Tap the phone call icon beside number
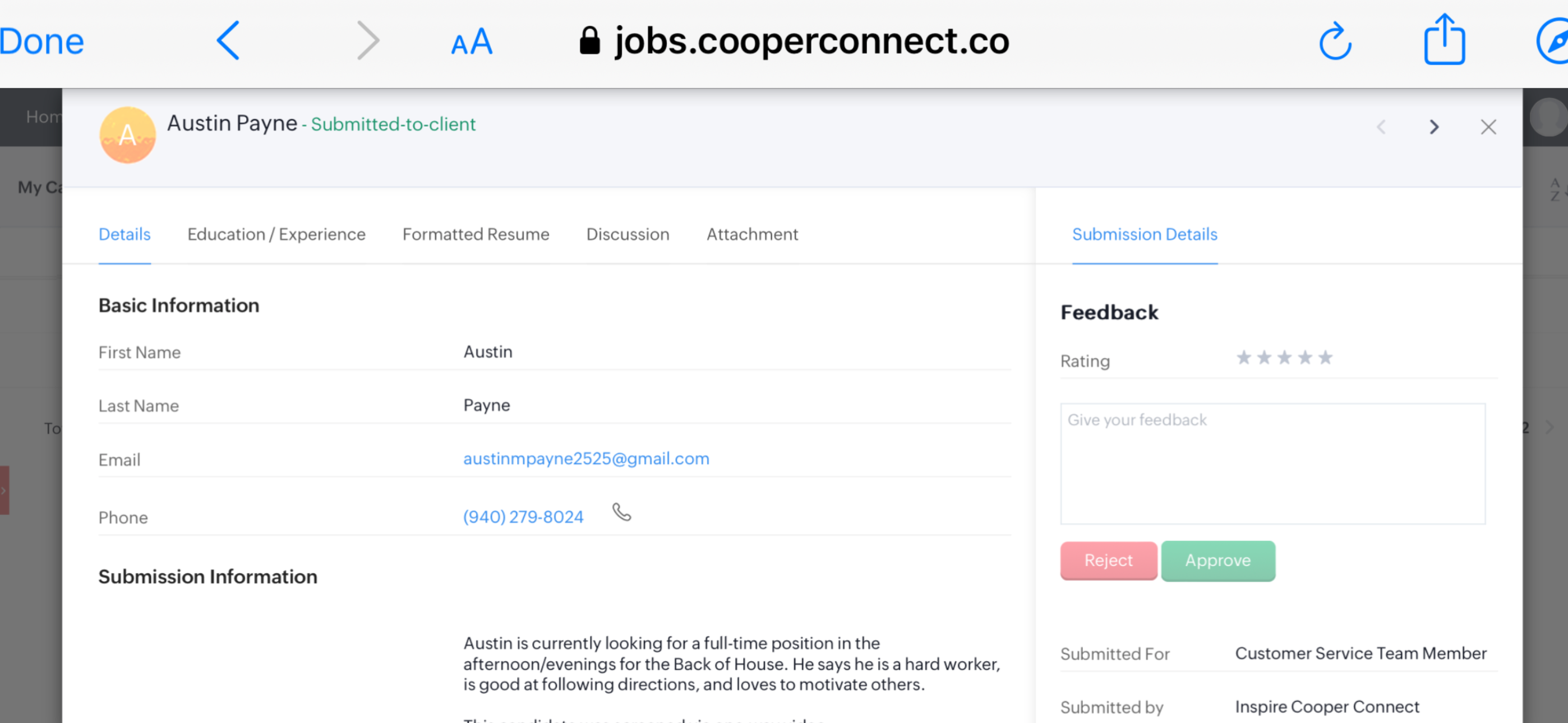 621,512
